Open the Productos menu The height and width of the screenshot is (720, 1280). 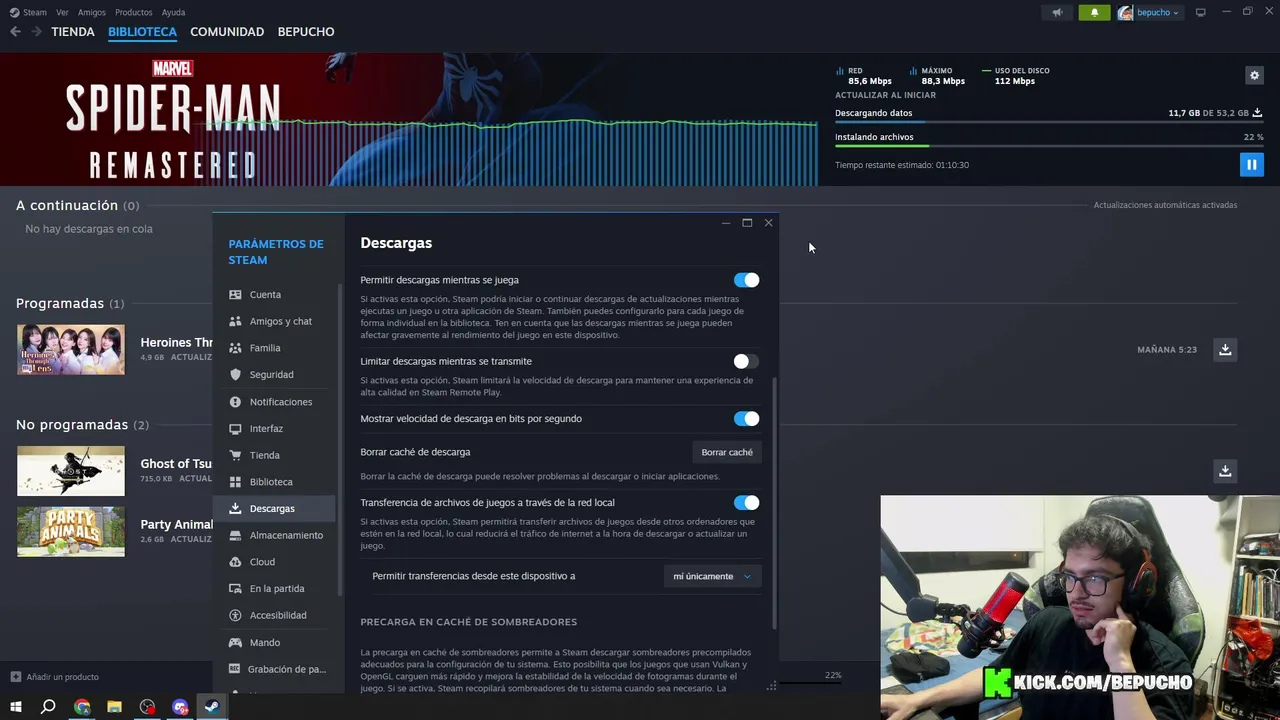133,12
